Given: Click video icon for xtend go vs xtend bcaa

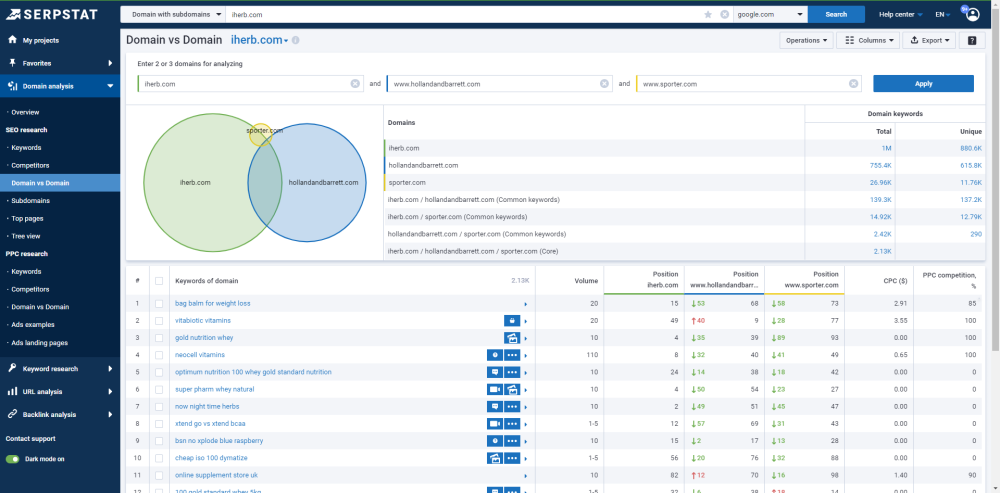Looking at the screenshot, I should [495, 423].
